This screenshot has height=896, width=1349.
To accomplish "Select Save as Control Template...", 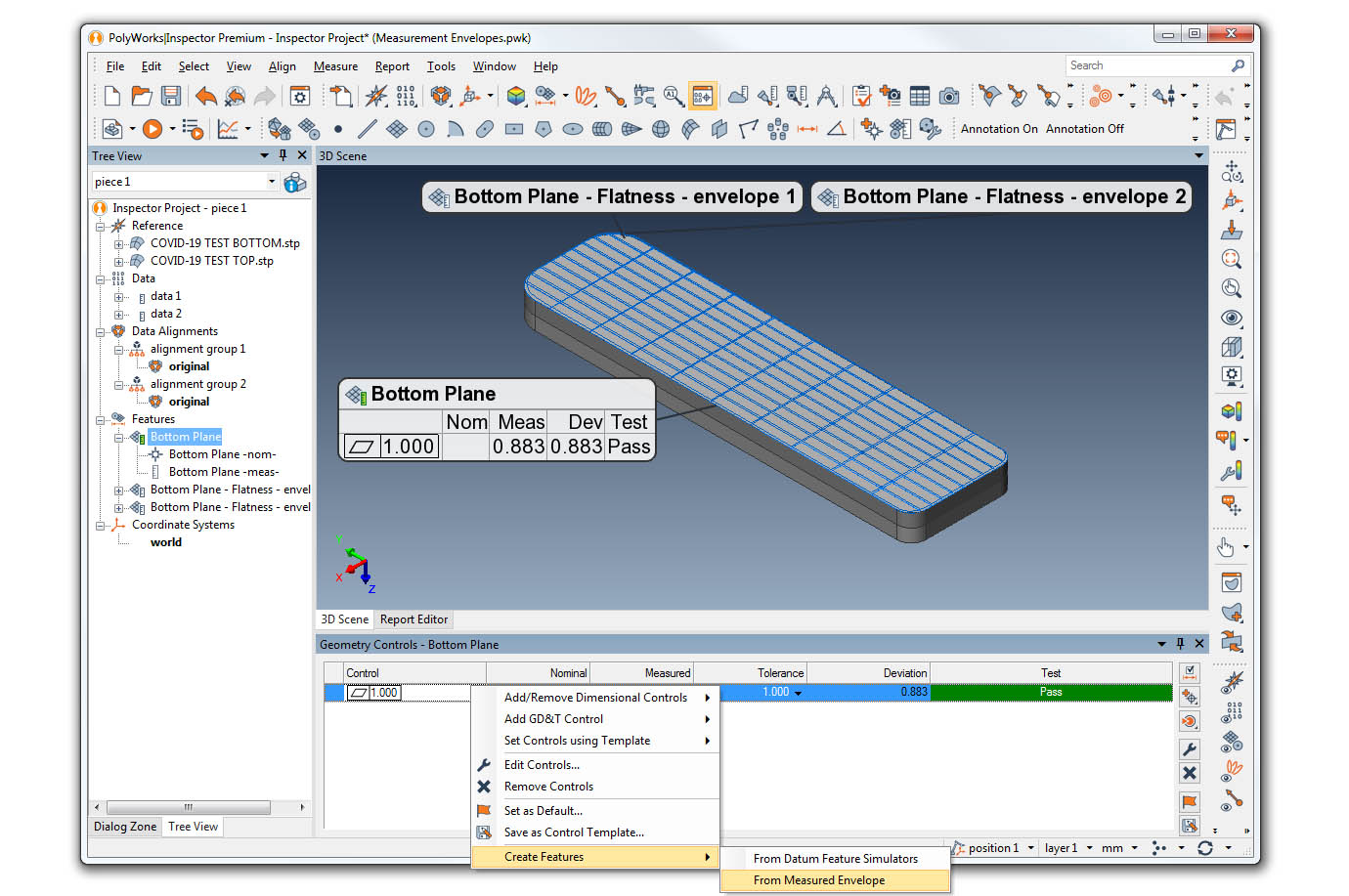I will click(x=595, y=832).
